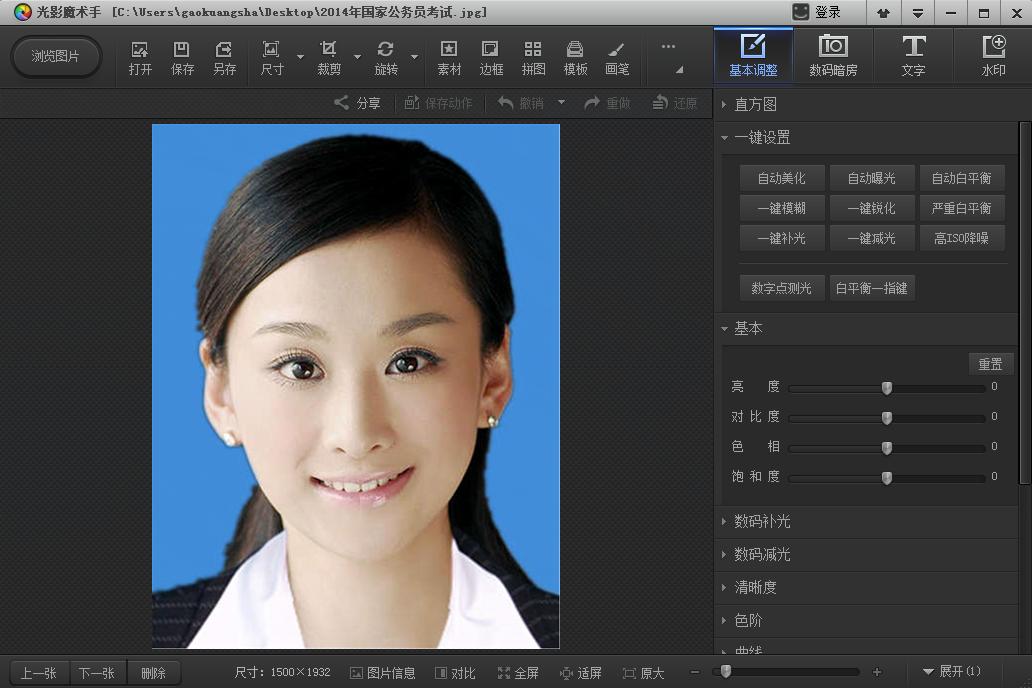Open the 模板 template tool
This screenshot has width=1032, height=688.
coord(574,56)
